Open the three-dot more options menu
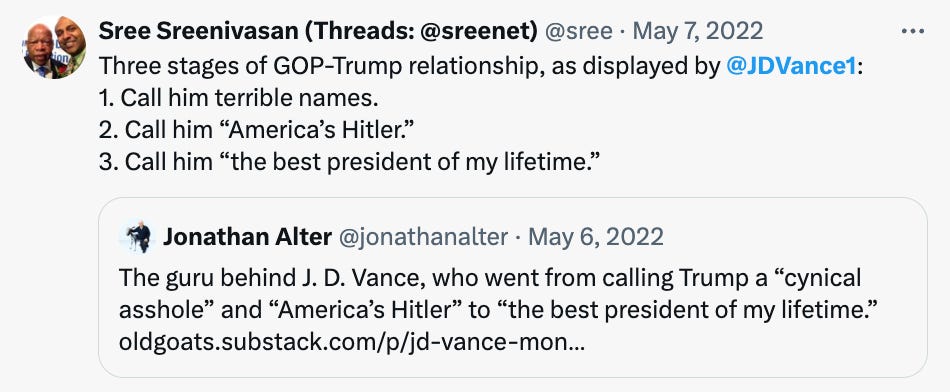This screenshot has height=392, width=950. 912,31
